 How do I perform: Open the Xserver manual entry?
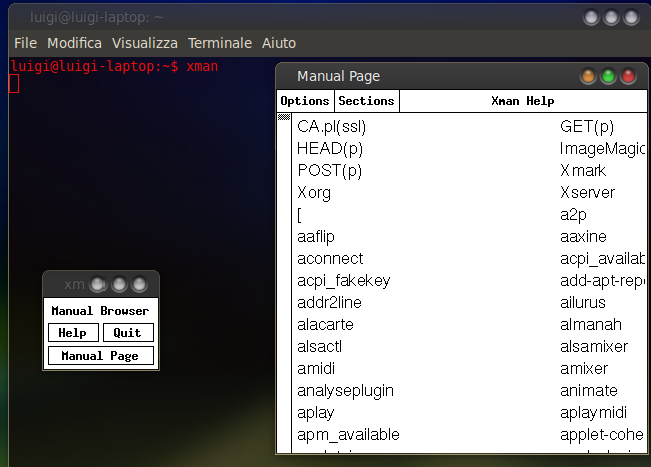click(x=587, y=193)
